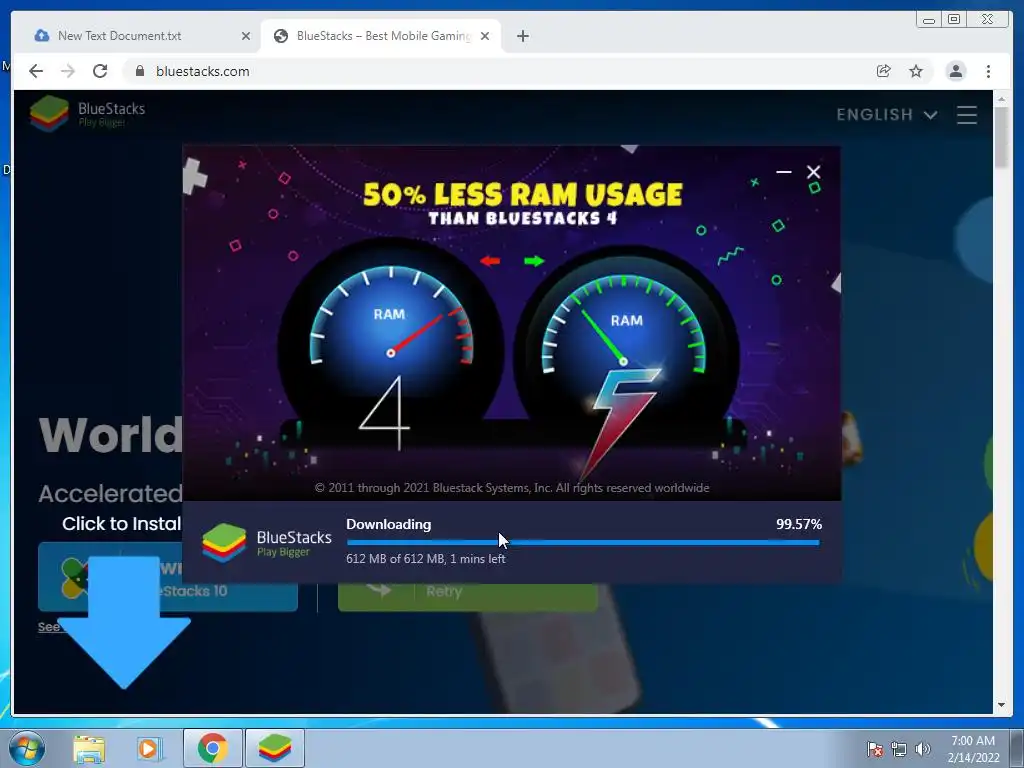This screenshot has width=1024, height=768.
Task: Go back to the previous page in Chrome
Action: click(36, 71)
